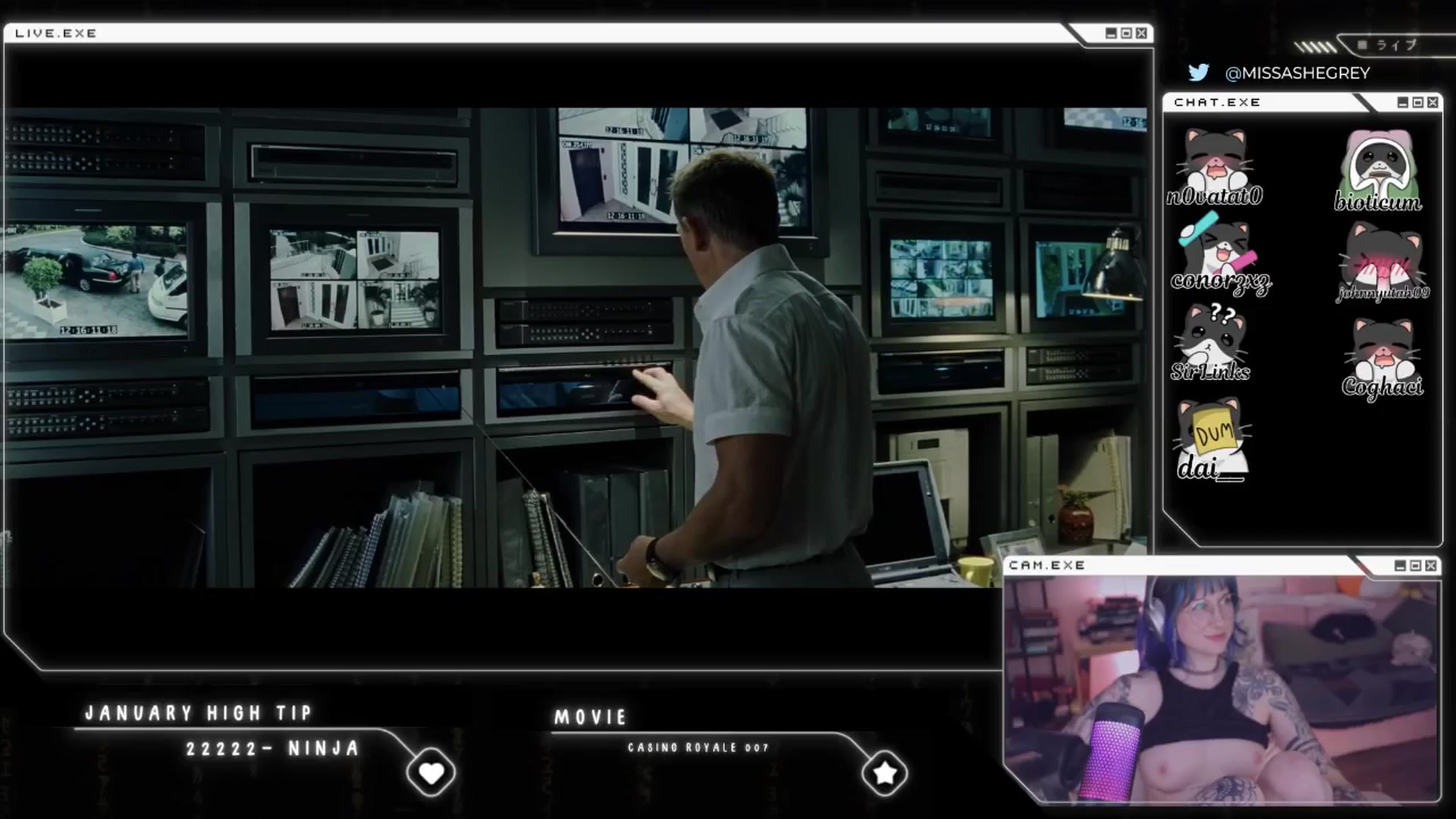
Task: Maximize the CAM.EXE window
Action: (1415, 566)
